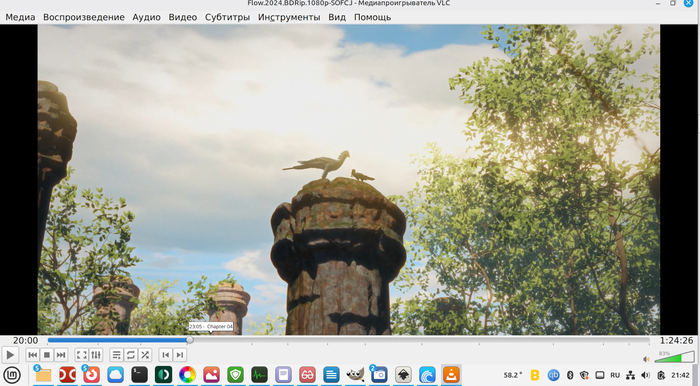
Task: Open the green shield app in taskbar
Action: (x=235, y=375)
